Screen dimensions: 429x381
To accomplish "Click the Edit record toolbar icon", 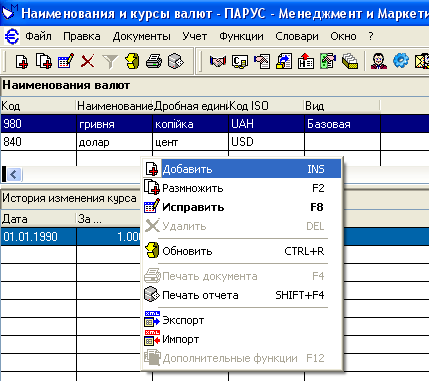I will click(x=66, y=61).
